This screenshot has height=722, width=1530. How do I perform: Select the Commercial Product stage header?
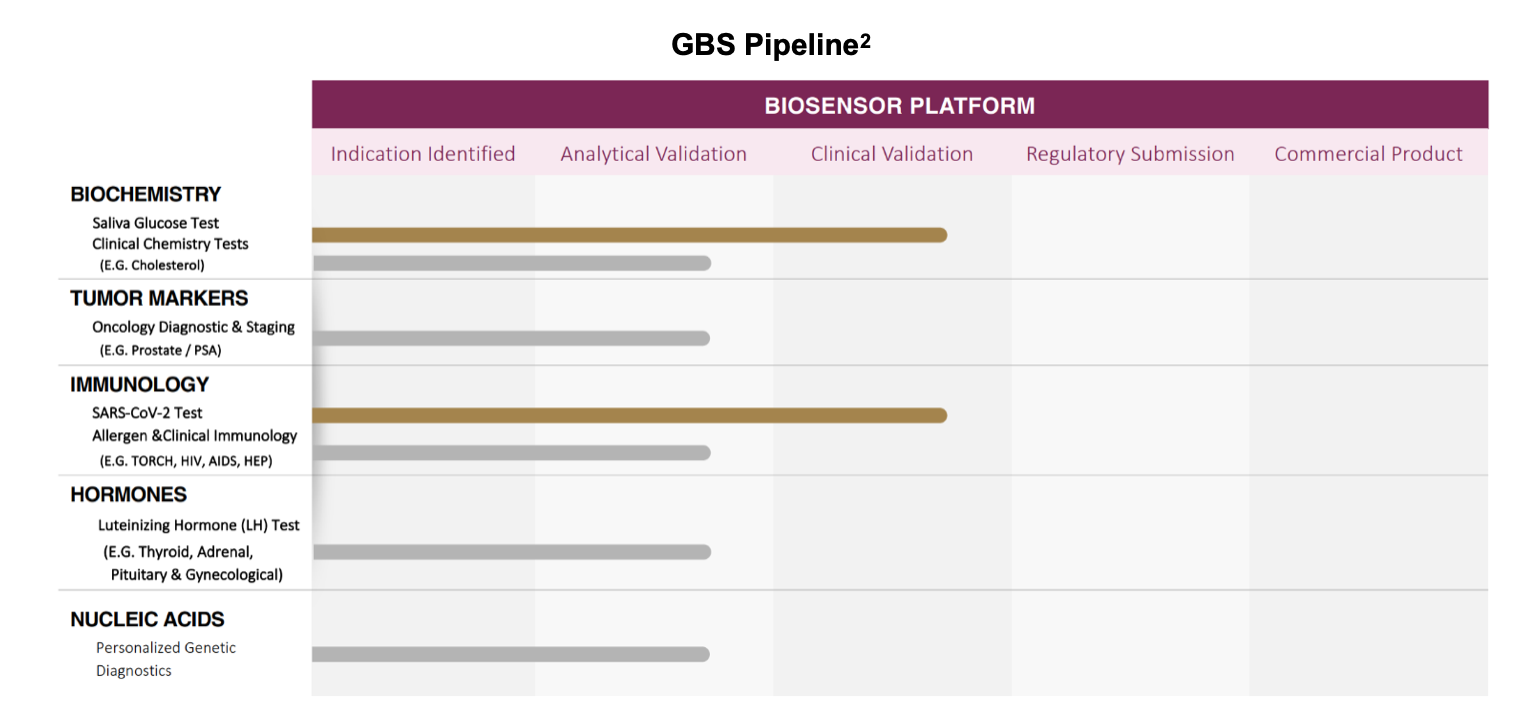(x=1368, y=154)
